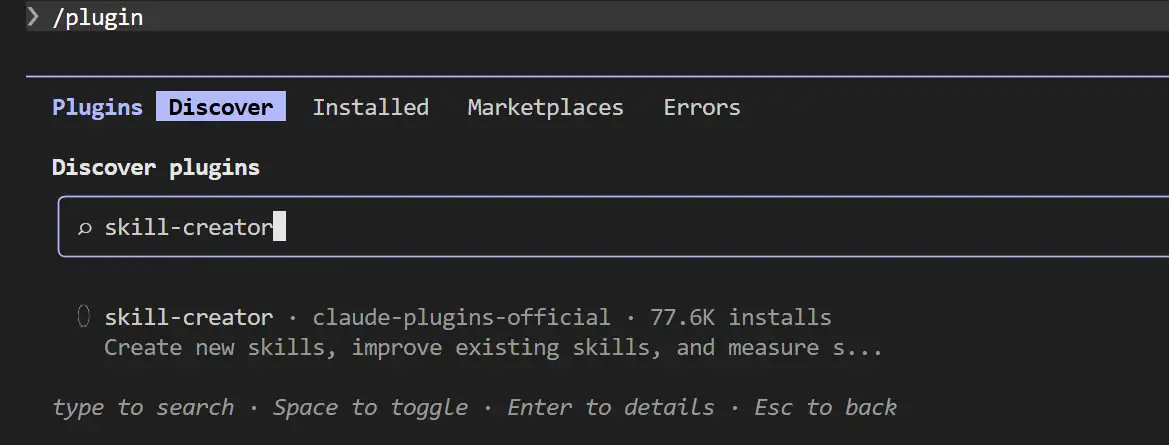1169x445 pixels.
Task: Click the 'Enter to details' hint
Action: (610, 407)
